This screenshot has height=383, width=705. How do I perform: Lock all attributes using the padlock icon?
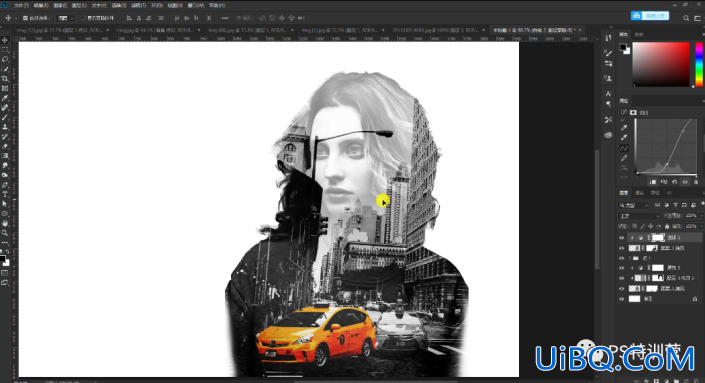667,226
